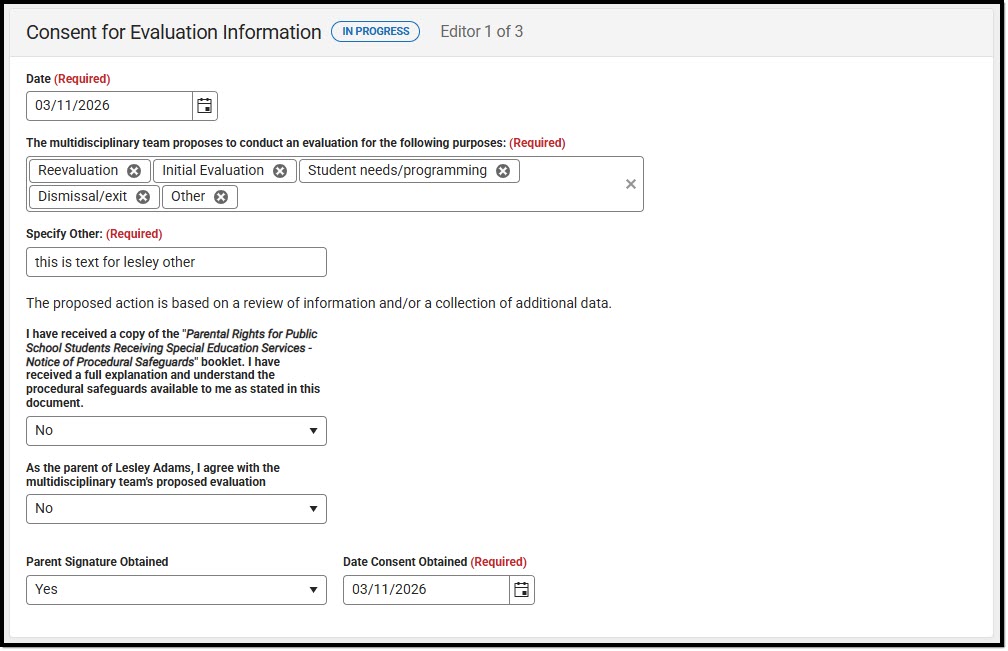
Task: Select the Editor 1 of 3 label
Action: [482, 31]
